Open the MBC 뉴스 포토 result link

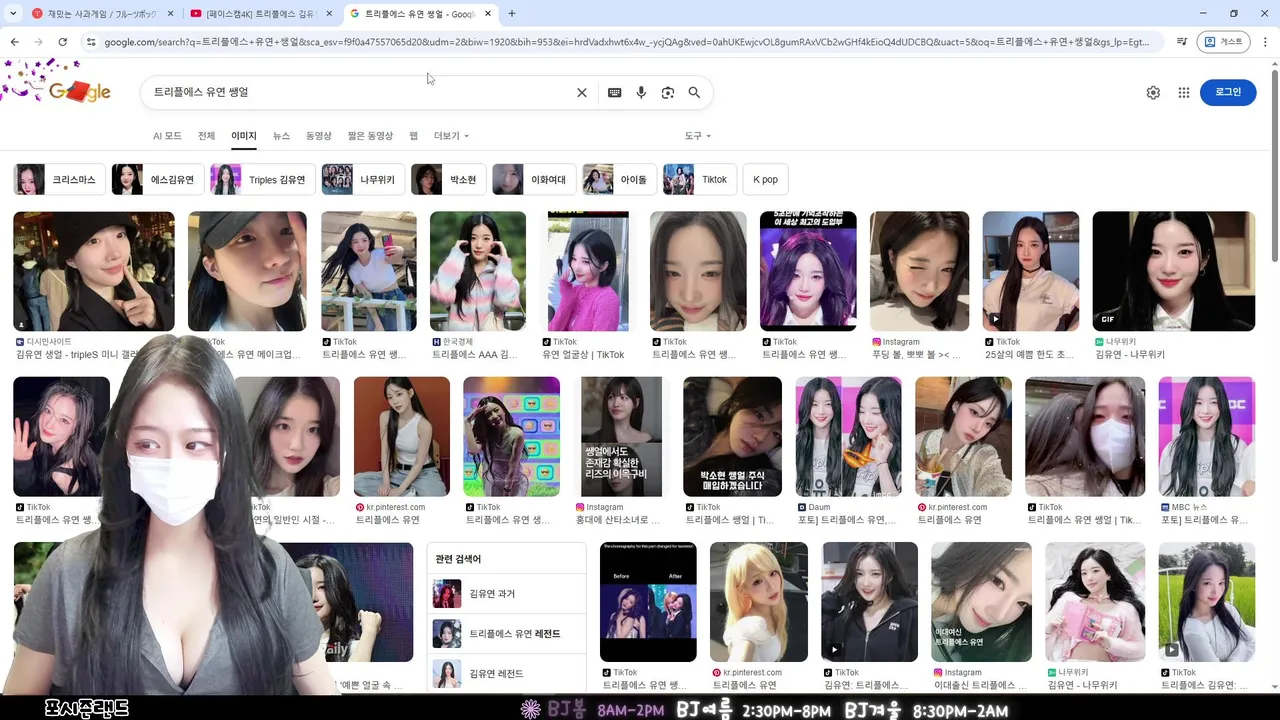pos(1204,520)
